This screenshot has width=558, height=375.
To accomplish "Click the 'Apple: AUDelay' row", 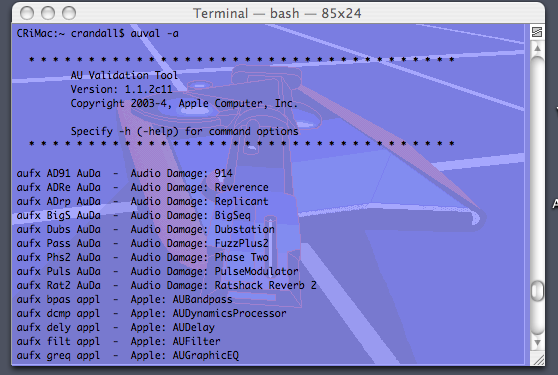I will click(x=116, y=327).
